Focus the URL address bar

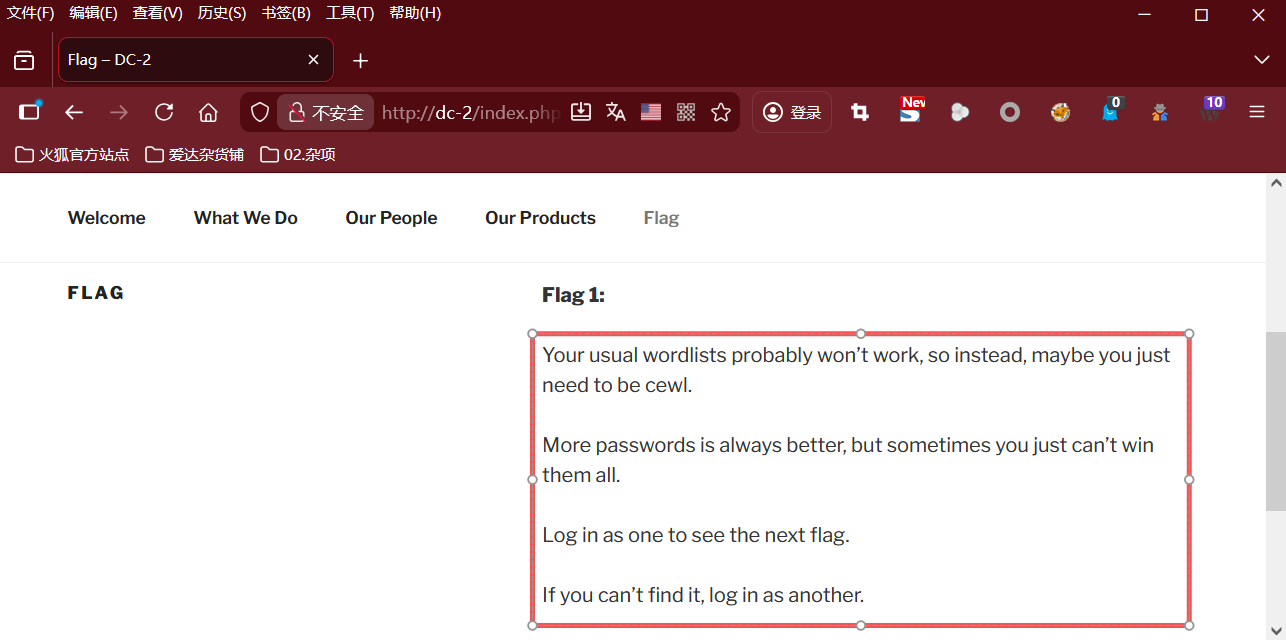tap(470, 113)
